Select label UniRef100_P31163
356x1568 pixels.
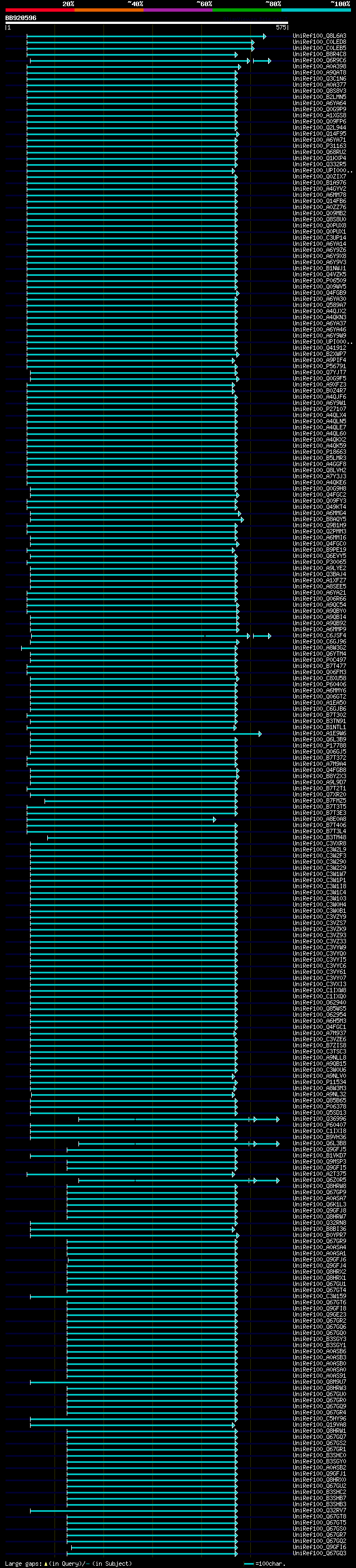pos(319,146)
